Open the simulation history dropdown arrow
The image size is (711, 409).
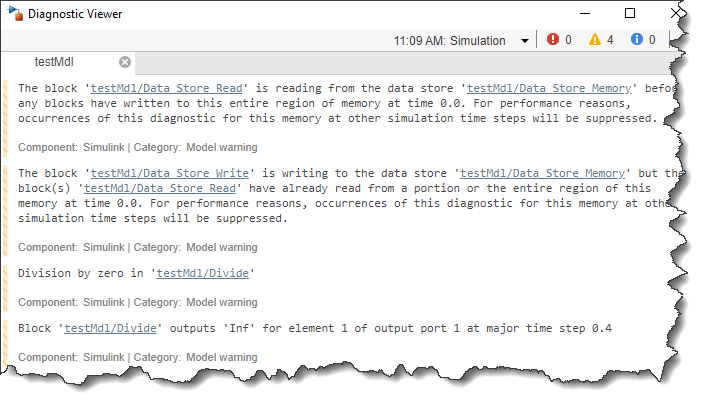pos(525,41)
